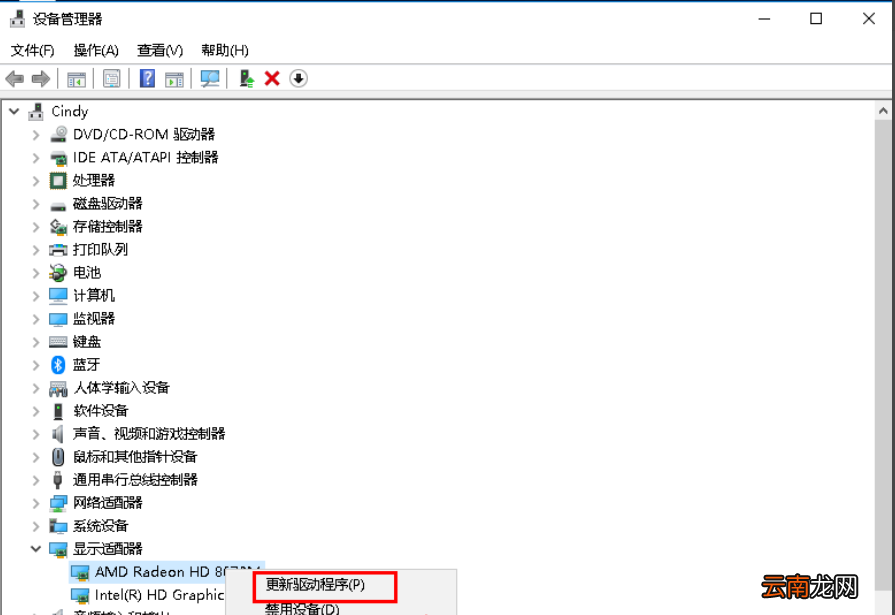
Task: Click the mouse icon for 鼠标和其他指针设备
Action: (x=58, y=457)
